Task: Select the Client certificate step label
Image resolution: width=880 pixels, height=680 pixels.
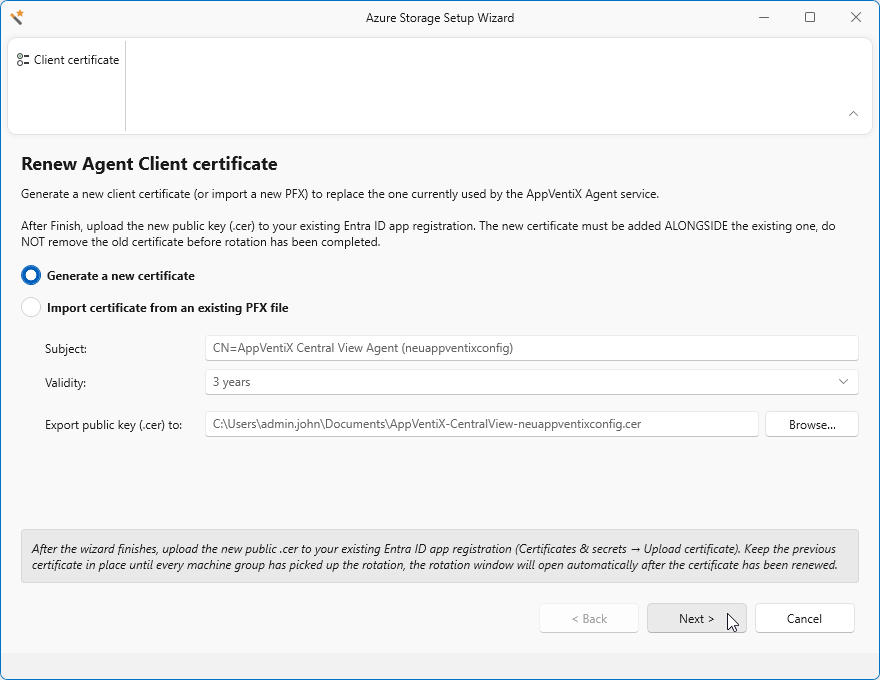Action: click(76, 60)
